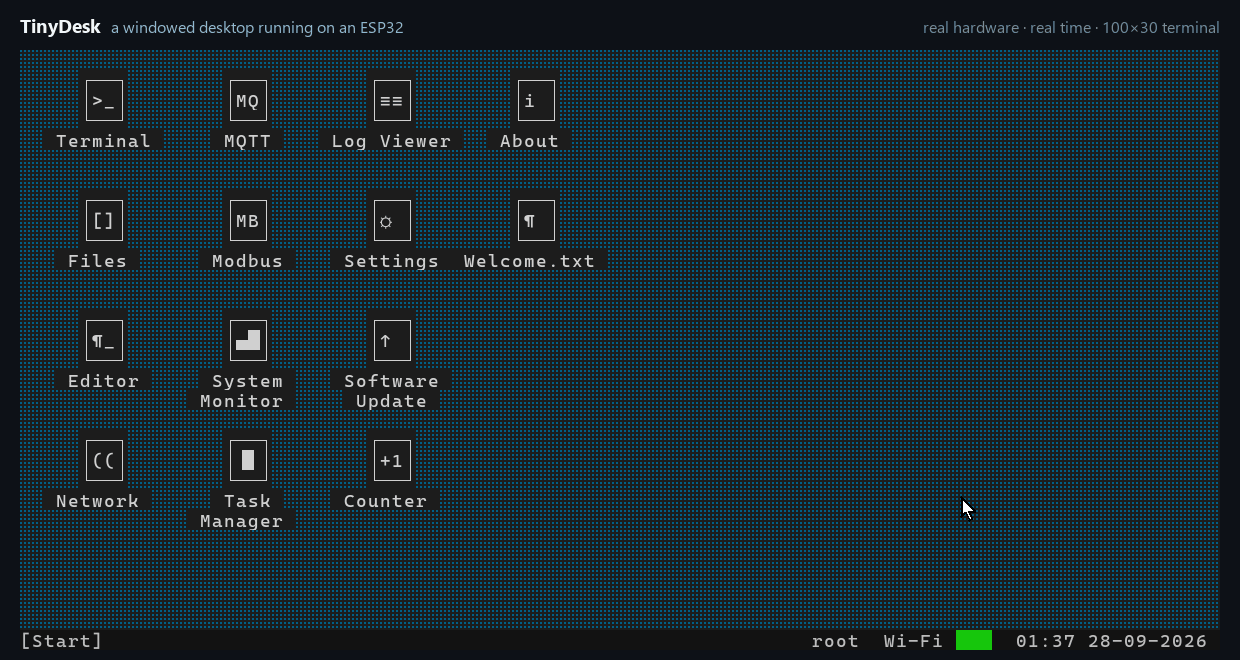
Task: Launch the MQTT app icon
Action: 248,101
